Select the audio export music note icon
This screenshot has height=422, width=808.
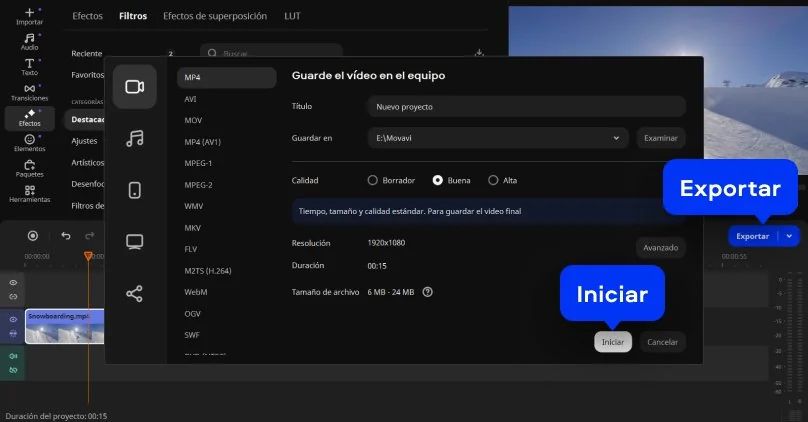[135, 139]
